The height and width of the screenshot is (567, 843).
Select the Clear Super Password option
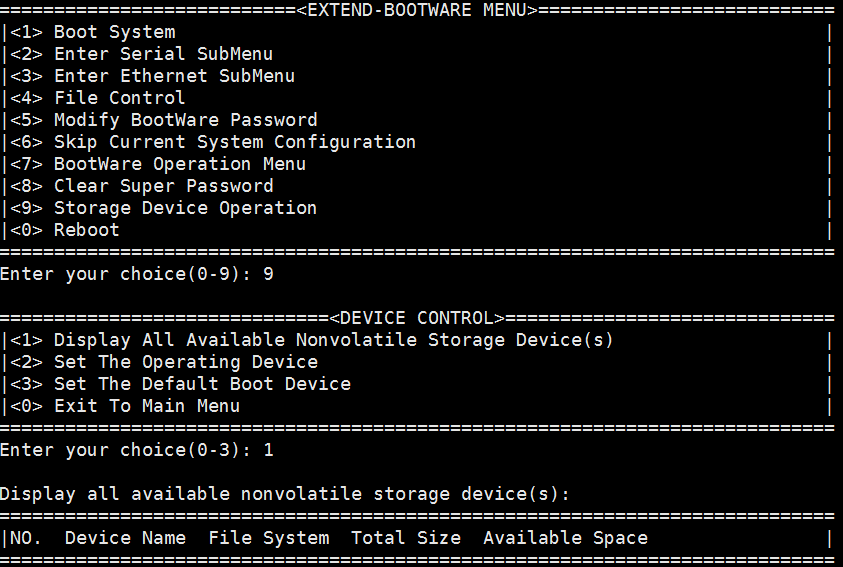[163, 186]
